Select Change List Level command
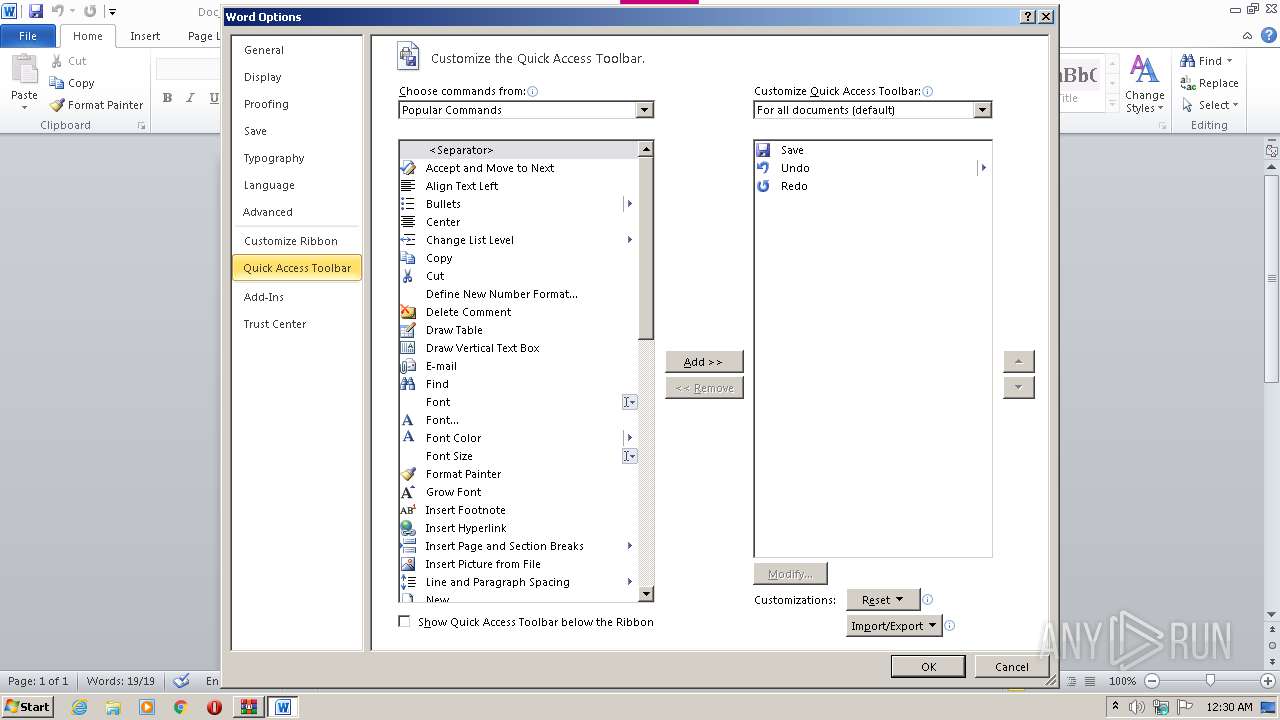 click(518, 240)
